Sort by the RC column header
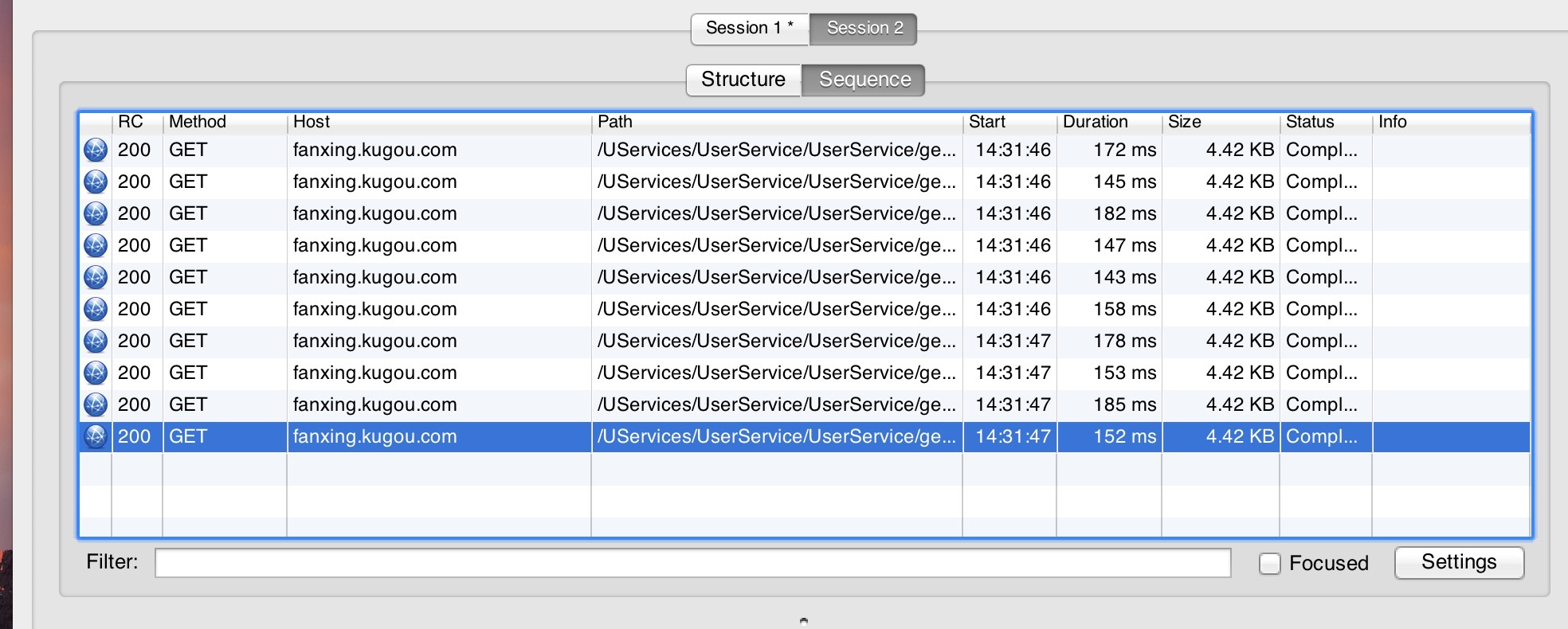Image resolution: width=1568 pixels, height=629 pixels. tap(137, 122)
